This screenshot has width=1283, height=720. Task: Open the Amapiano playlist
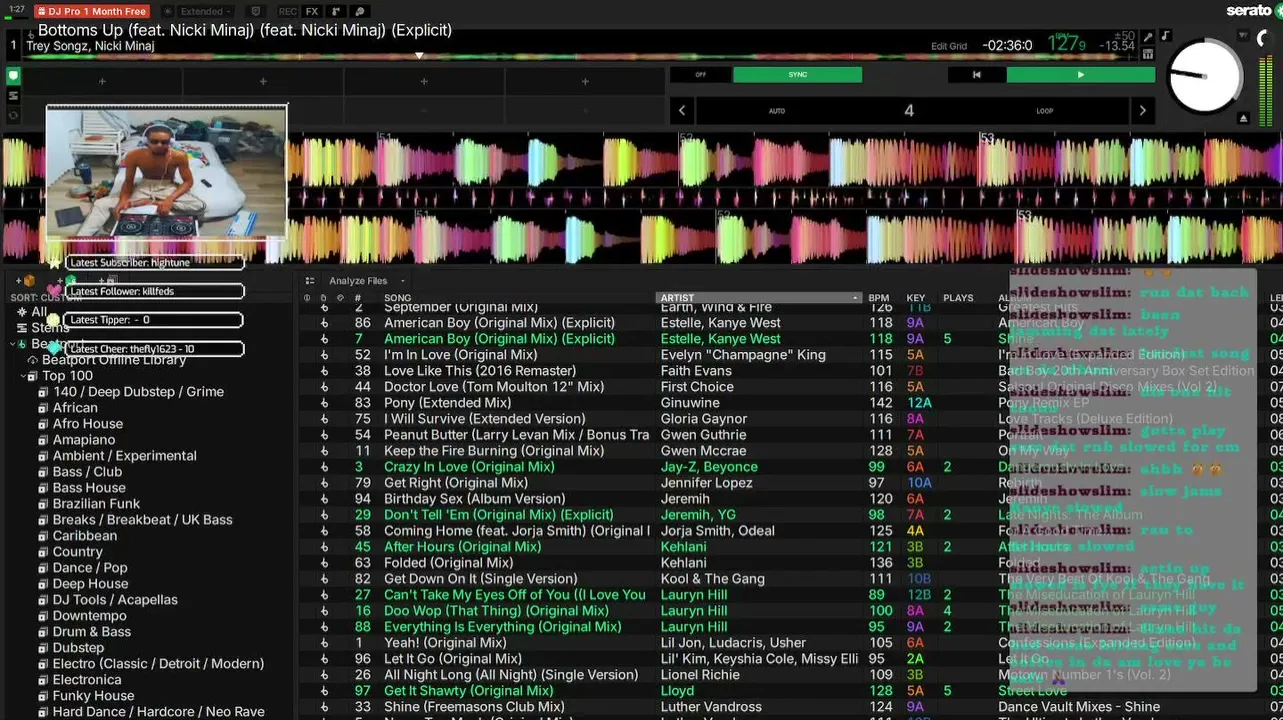coord(84,440)
